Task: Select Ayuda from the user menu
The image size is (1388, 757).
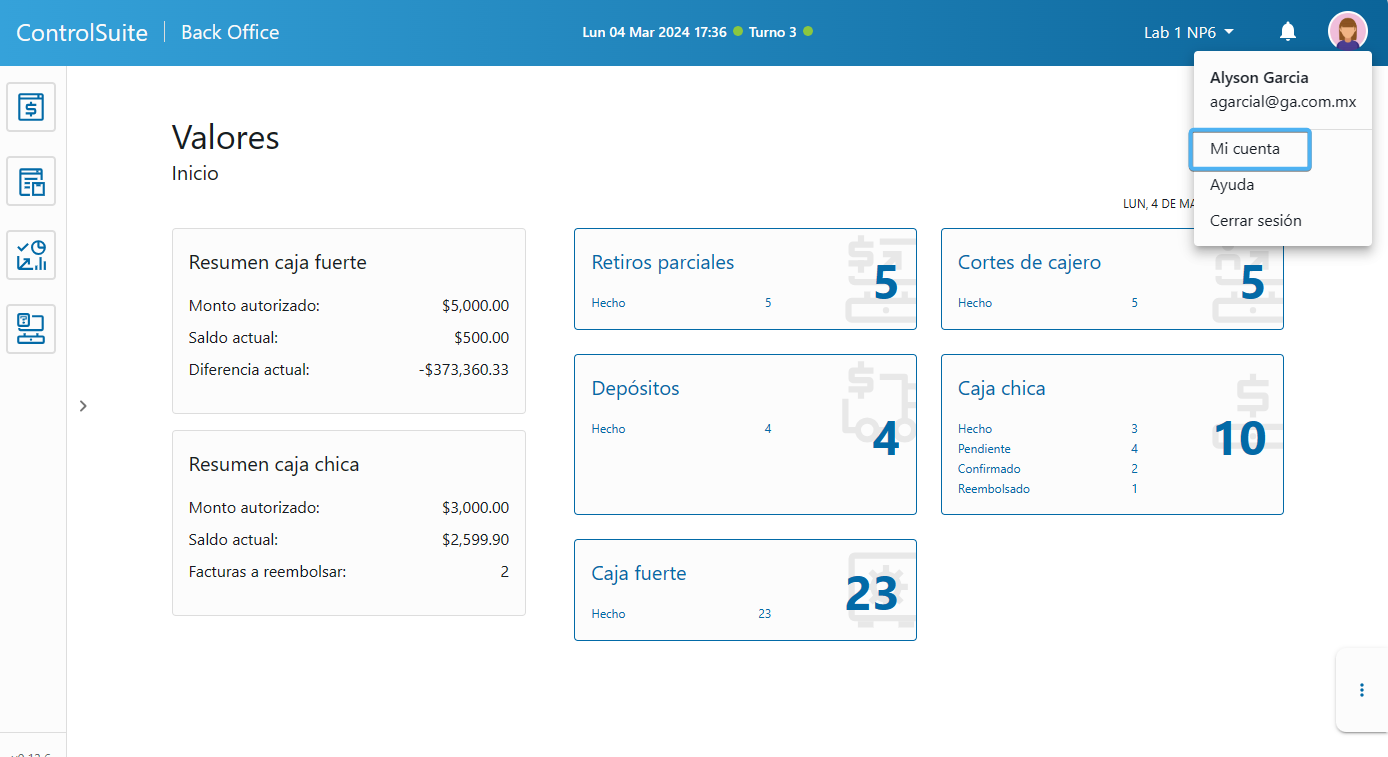Action: pyautogui.click(x=1232, y=185)
